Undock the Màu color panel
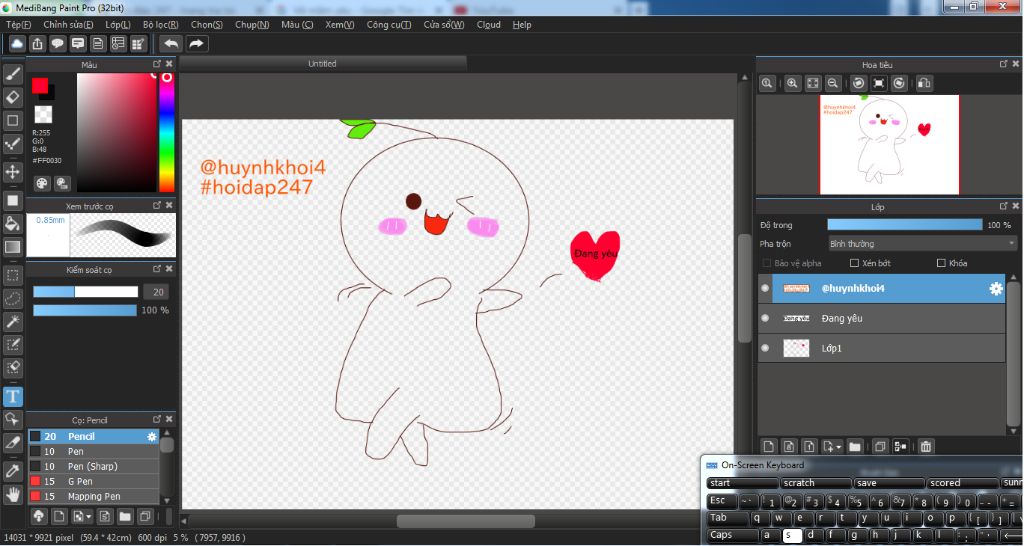The height and width of the screenshot is (546, 1024). [x=157, y=64]
